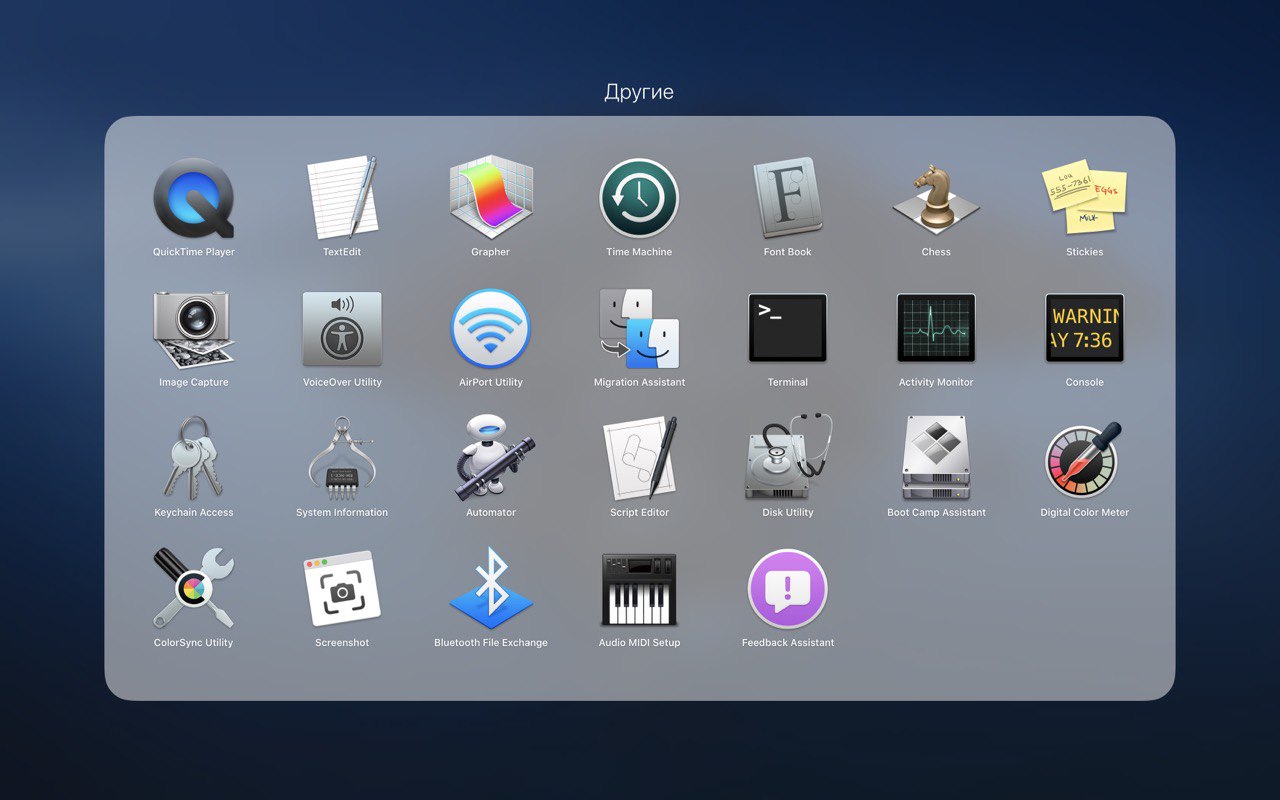Open the Font Book icon
The image size is (1280, 800).
click(x=788, y=198)
